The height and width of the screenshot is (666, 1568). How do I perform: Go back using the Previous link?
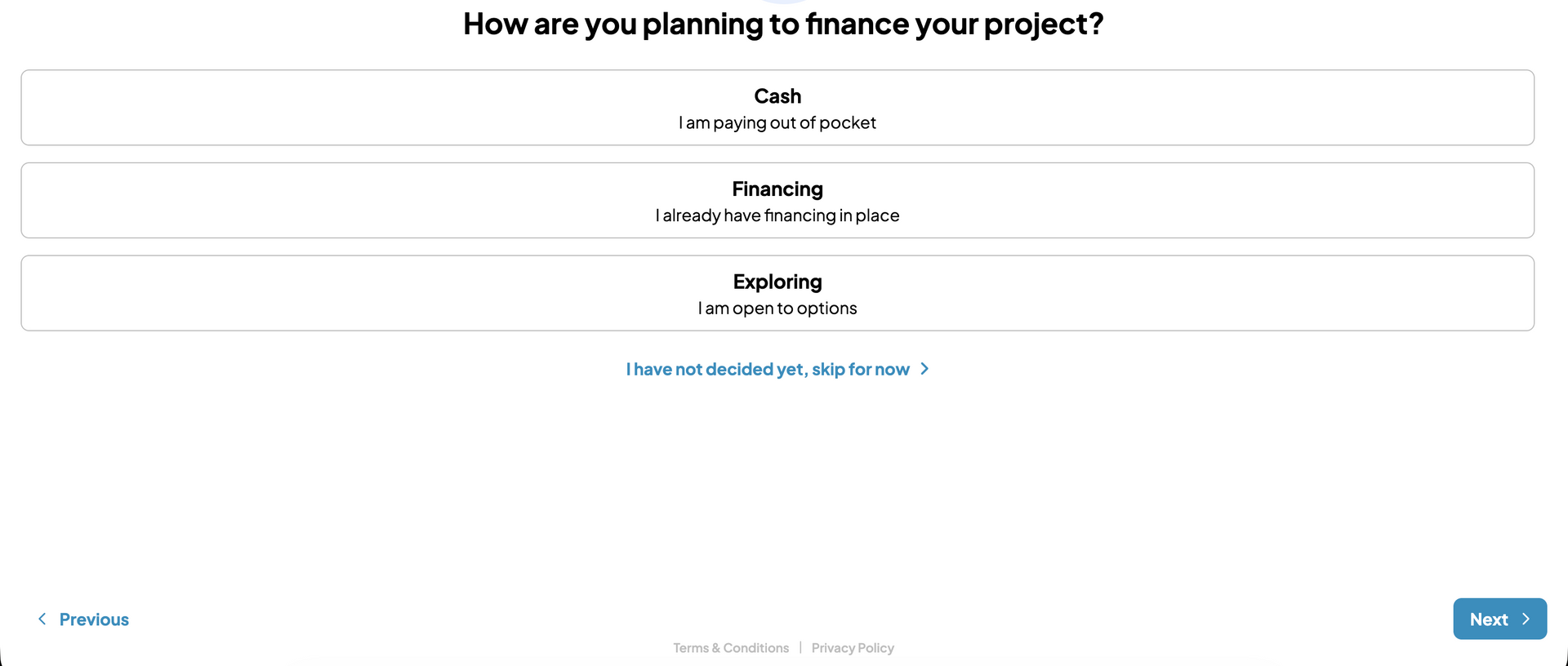(x=83, y=619)
